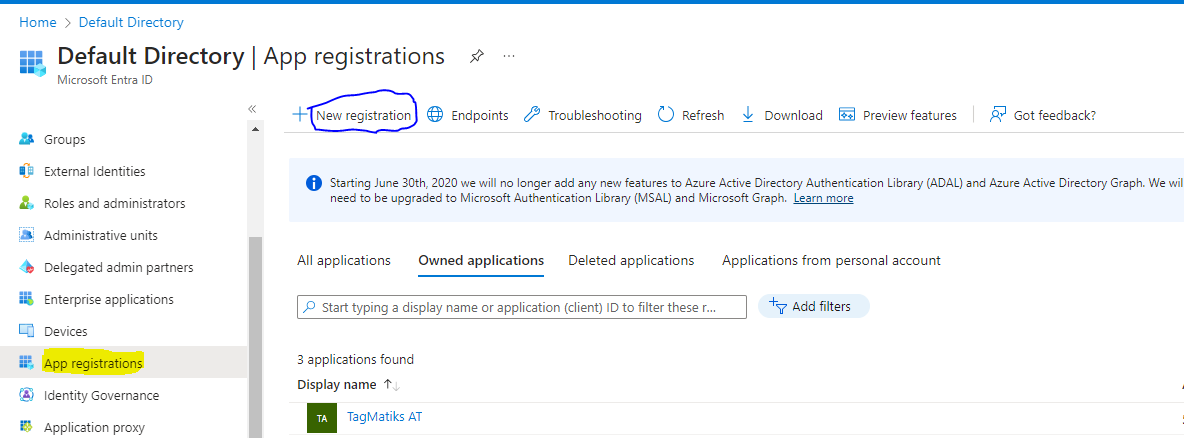This screenshot has height=438, width=1184.
Task: Pin the App registrations page
Action: tap(477, 57)
